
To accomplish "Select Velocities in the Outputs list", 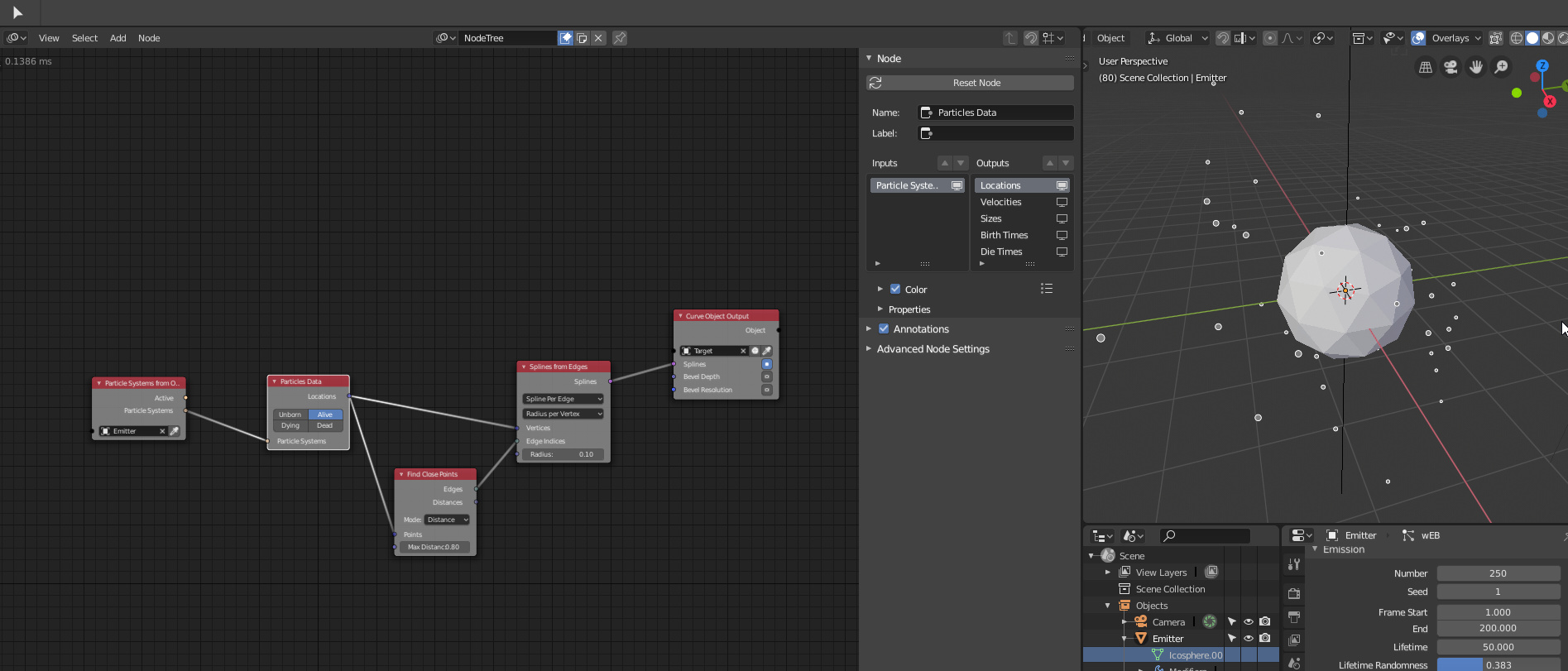I will [x=1022, y=202].
